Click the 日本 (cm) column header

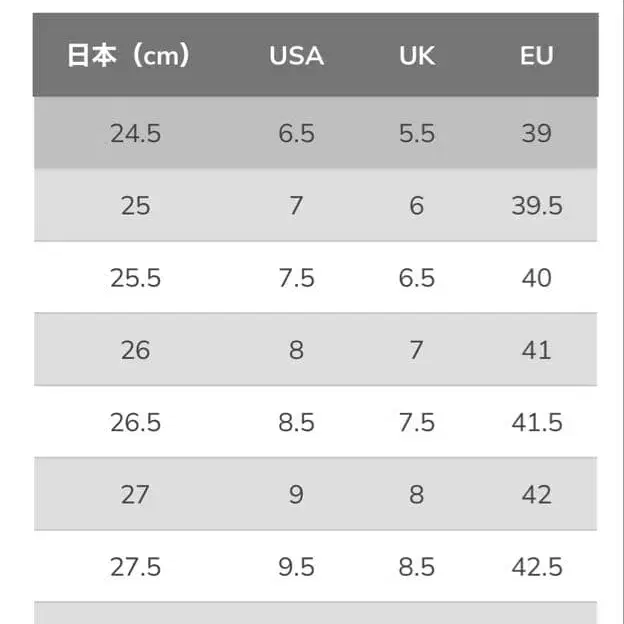128,56
